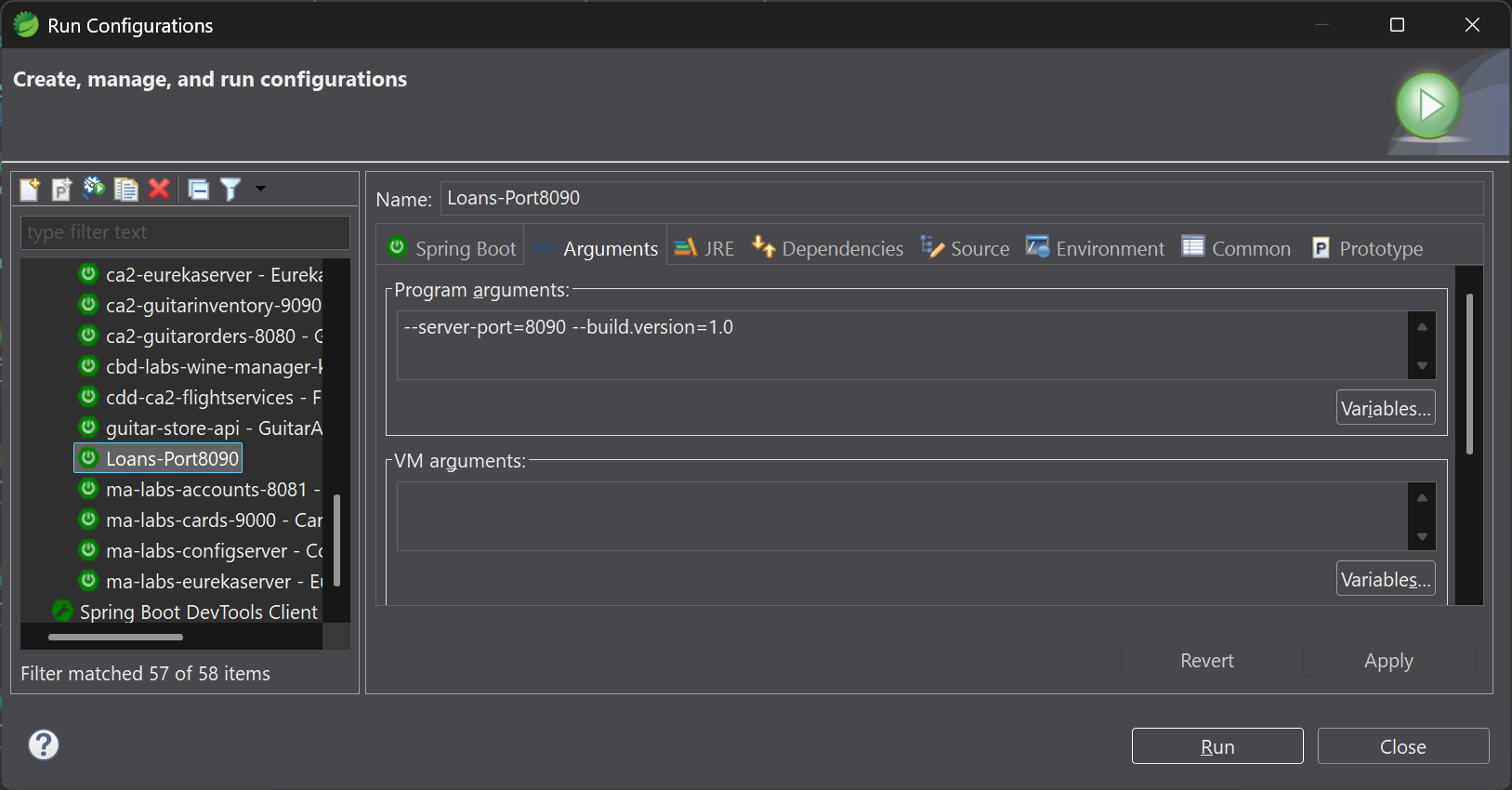Screen dimensions: 1512x790
Task: Collapse all configurations in the tree
Action: click(x=199, y=190)
